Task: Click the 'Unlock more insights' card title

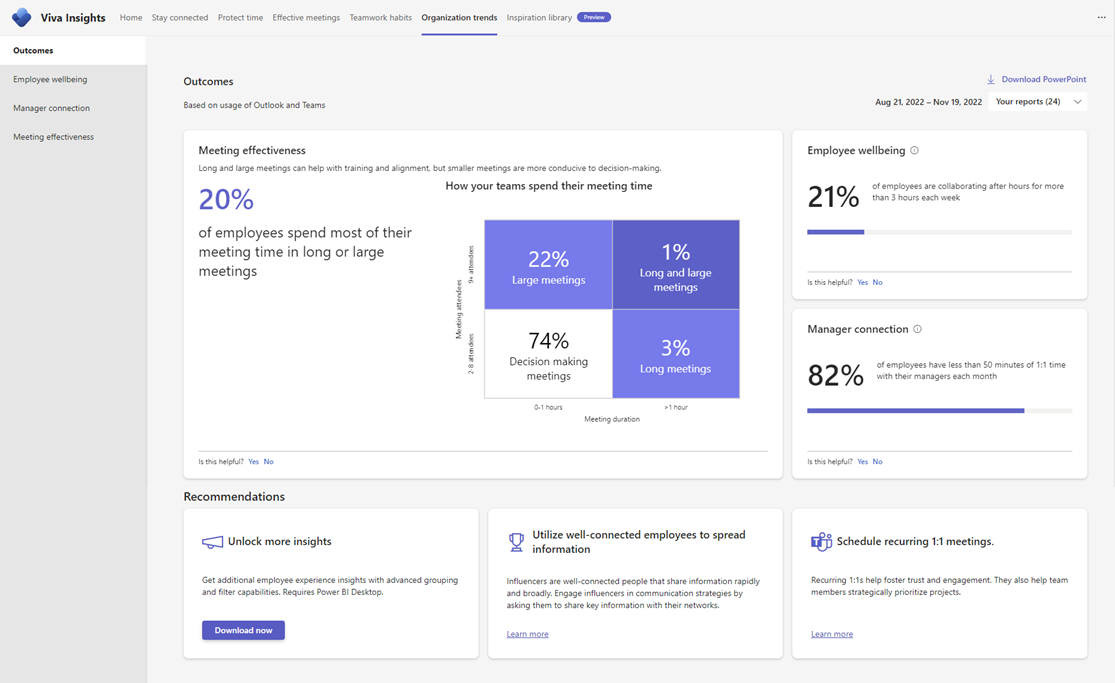Action: coord(279,541)
